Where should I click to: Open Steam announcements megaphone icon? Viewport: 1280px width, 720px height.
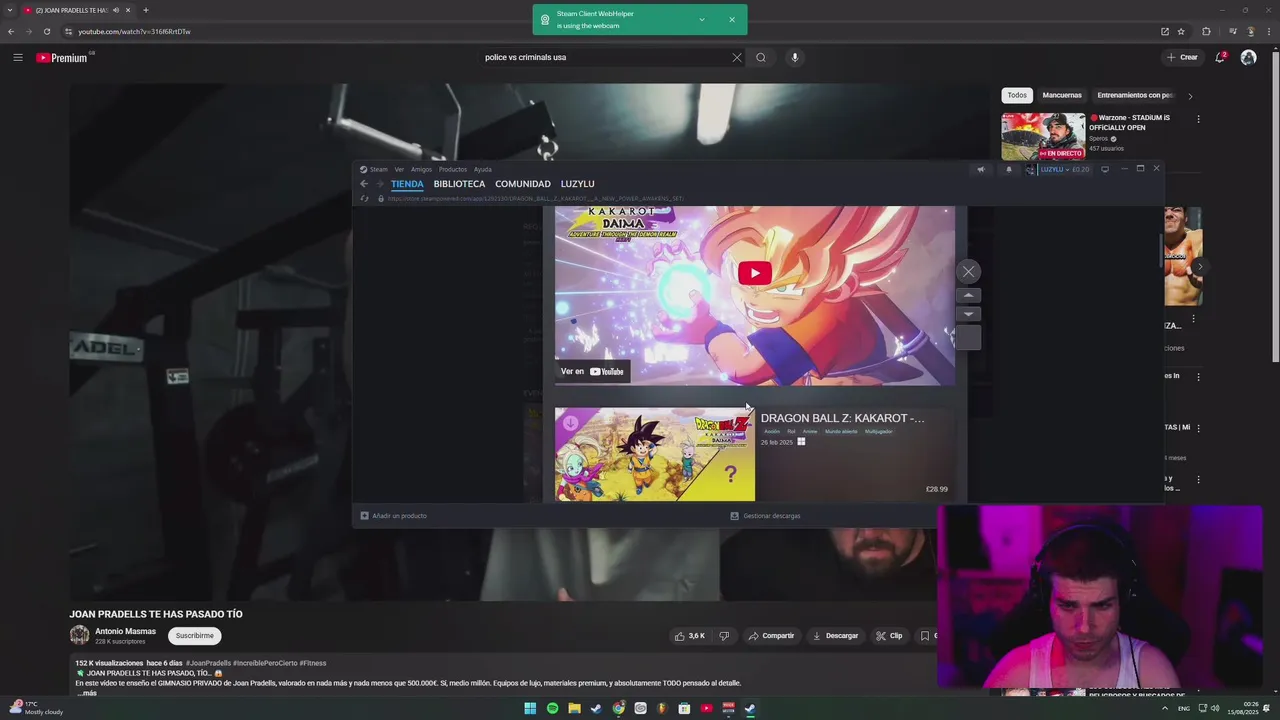pos(980,169)
